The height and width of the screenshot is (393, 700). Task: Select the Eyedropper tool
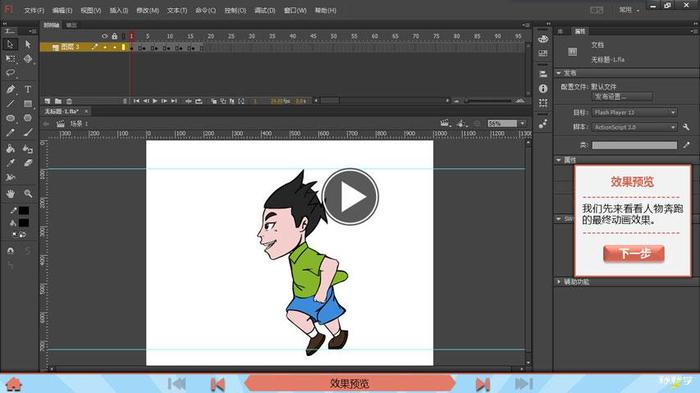point(10,163)
